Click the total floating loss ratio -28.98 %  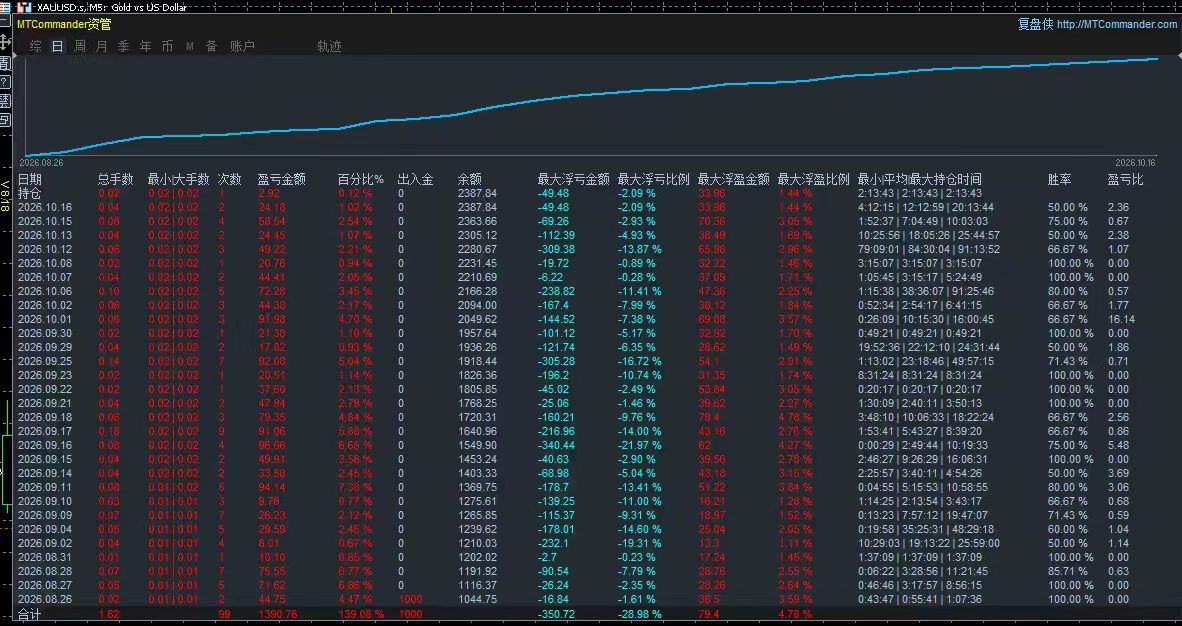(x=640, y=615)
